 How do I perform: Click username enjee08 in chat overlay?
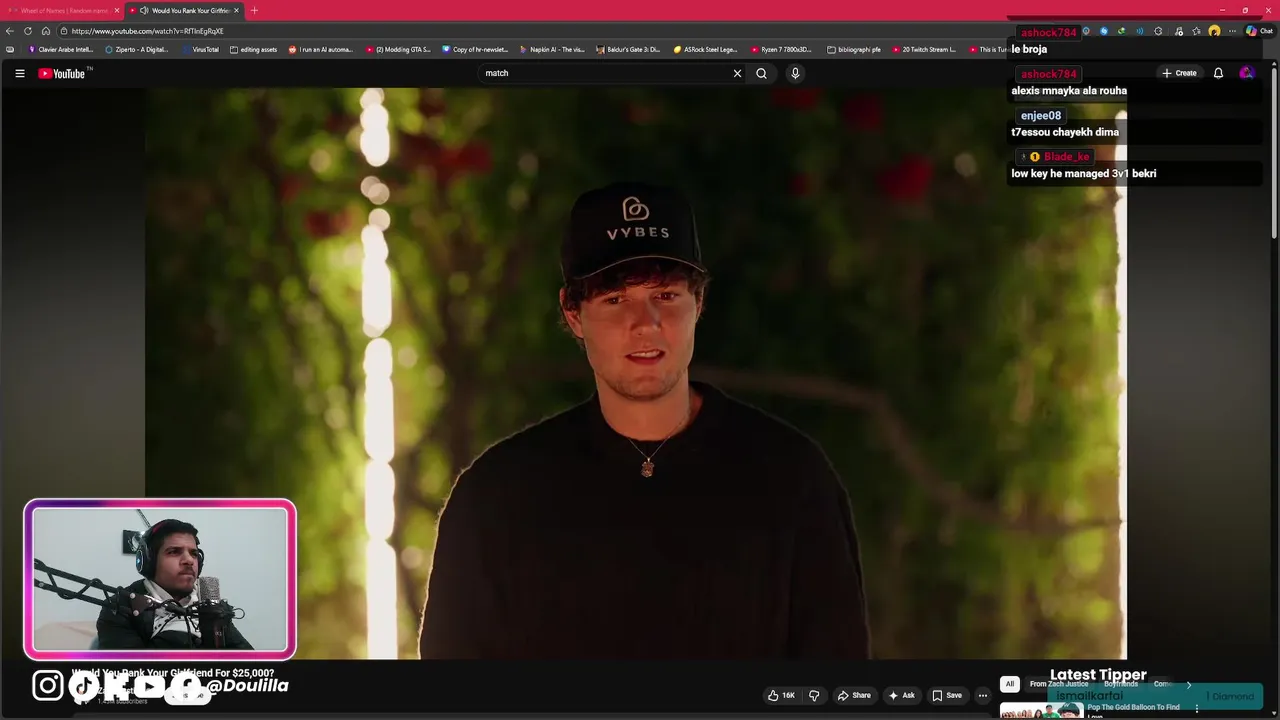pos(1041,116)
